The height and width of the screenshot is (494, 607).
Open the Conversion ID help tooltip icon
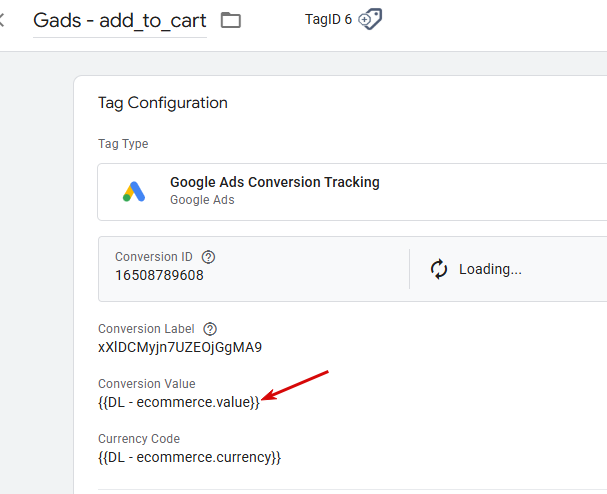(209, 257)
